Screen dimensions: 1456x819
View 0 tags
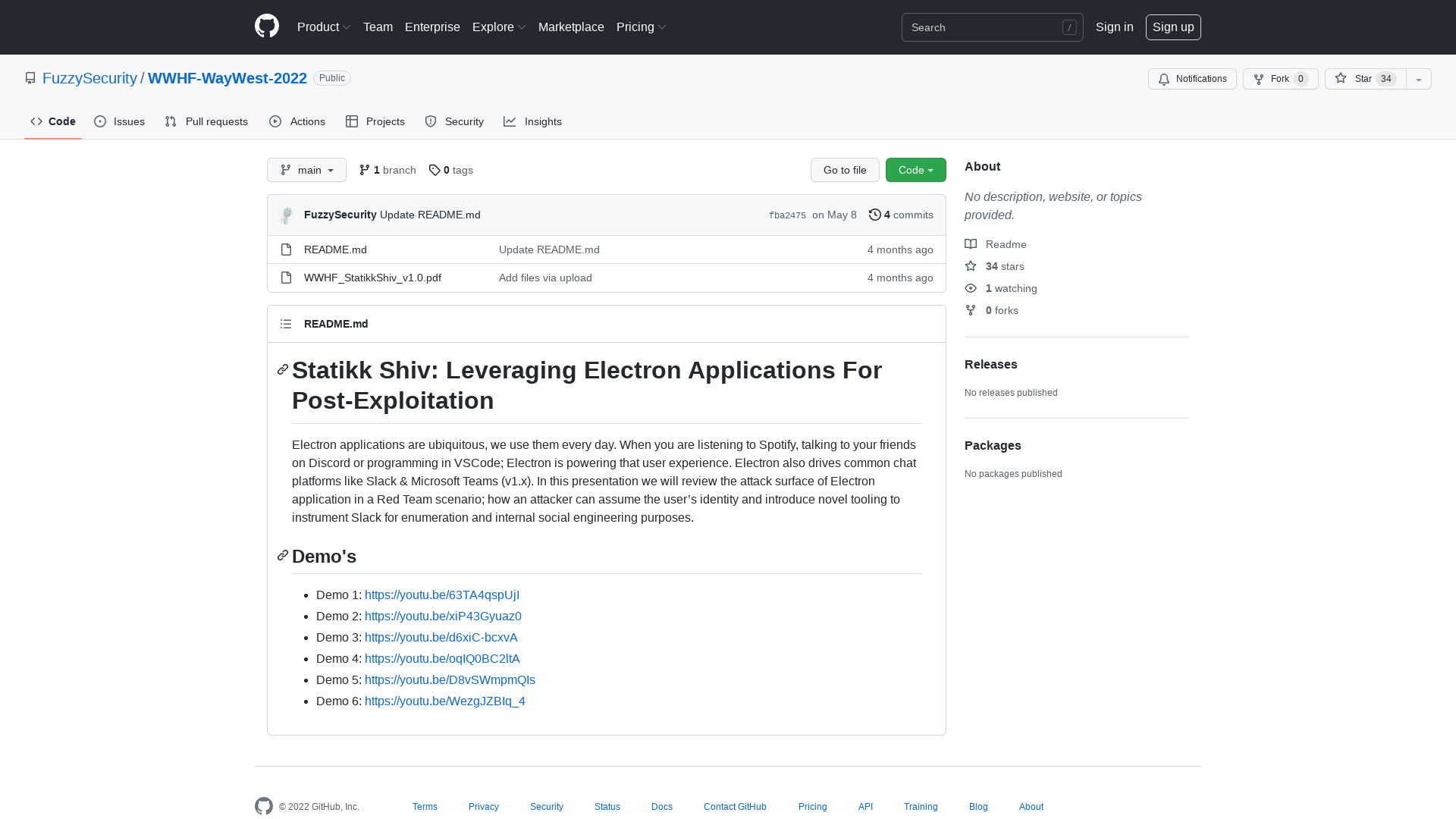tap(450, 170)
